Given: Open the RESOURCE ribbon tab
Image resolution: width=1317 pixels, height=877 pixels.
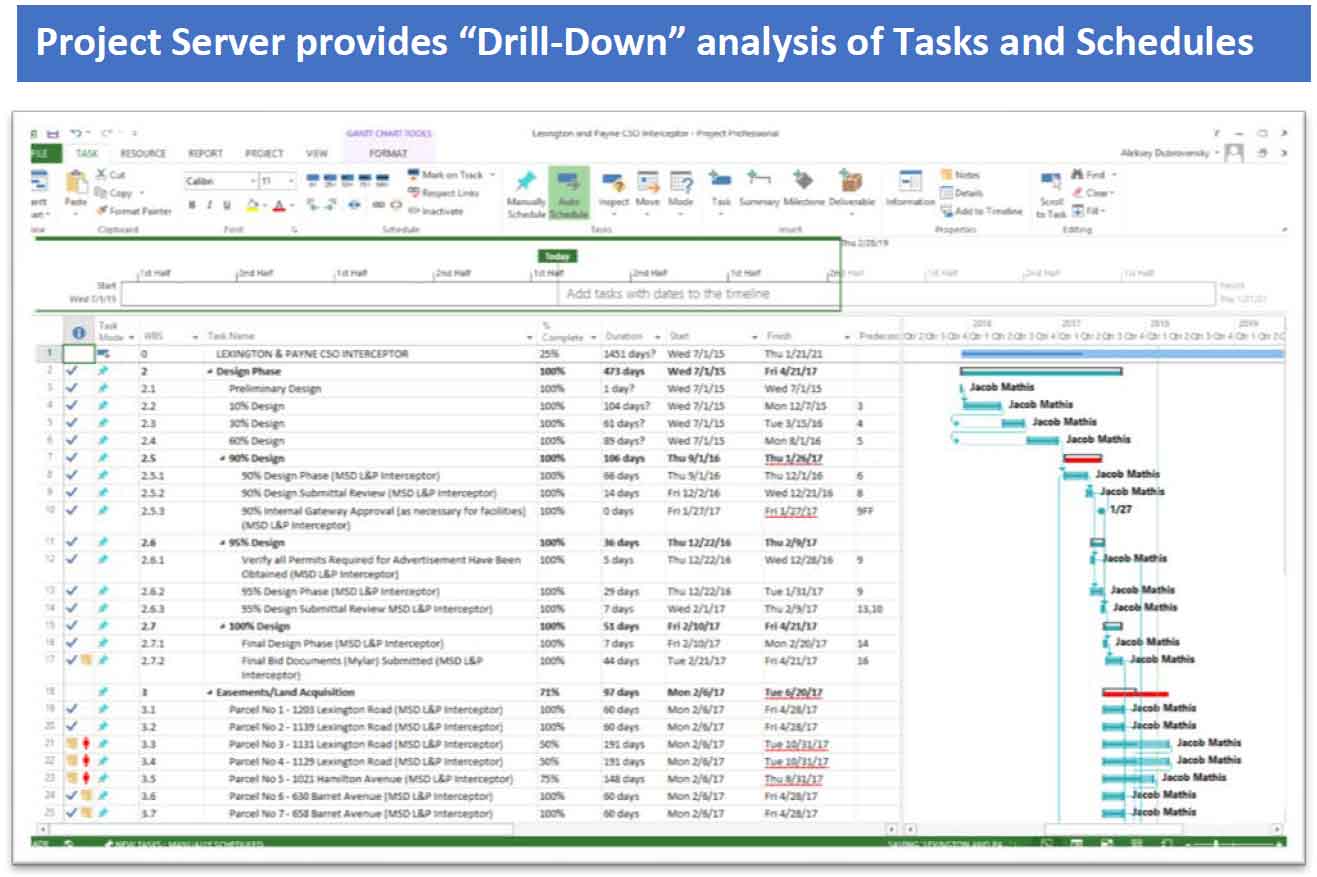Looking at the screenshot, I should (x=143, y=154).
